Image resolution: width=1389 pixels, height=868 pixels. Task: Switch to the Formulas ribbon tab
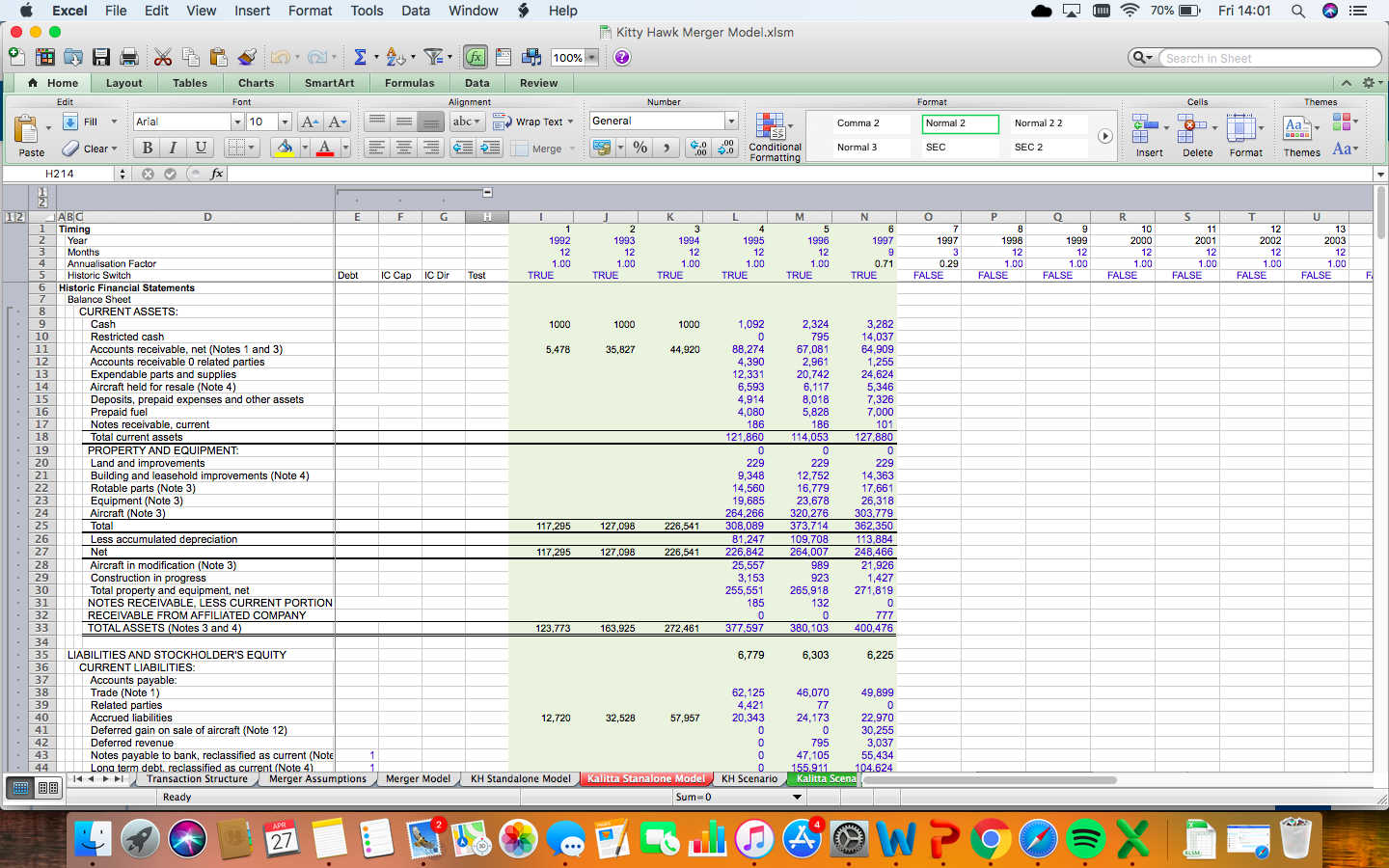pos(409,83)
